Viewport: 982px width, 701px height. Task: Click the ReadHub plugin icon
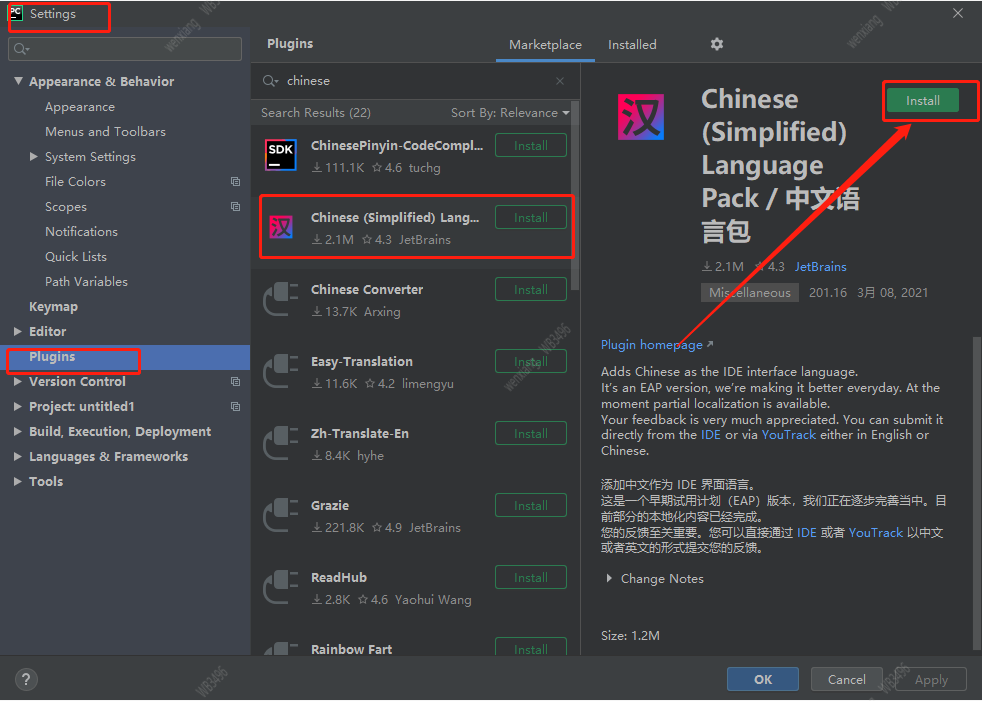coord(281,588)
